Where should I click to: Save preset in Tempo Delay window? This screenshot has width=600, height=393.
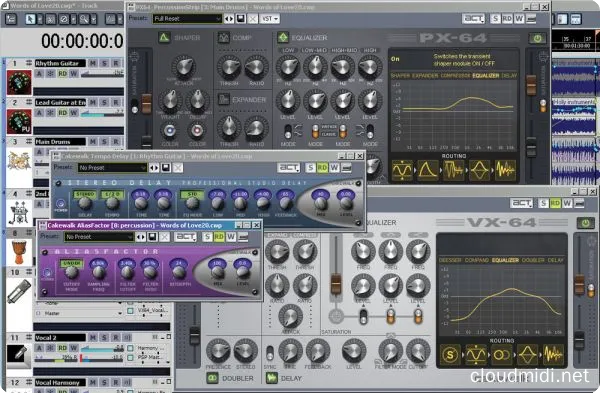tap(166, 168)
